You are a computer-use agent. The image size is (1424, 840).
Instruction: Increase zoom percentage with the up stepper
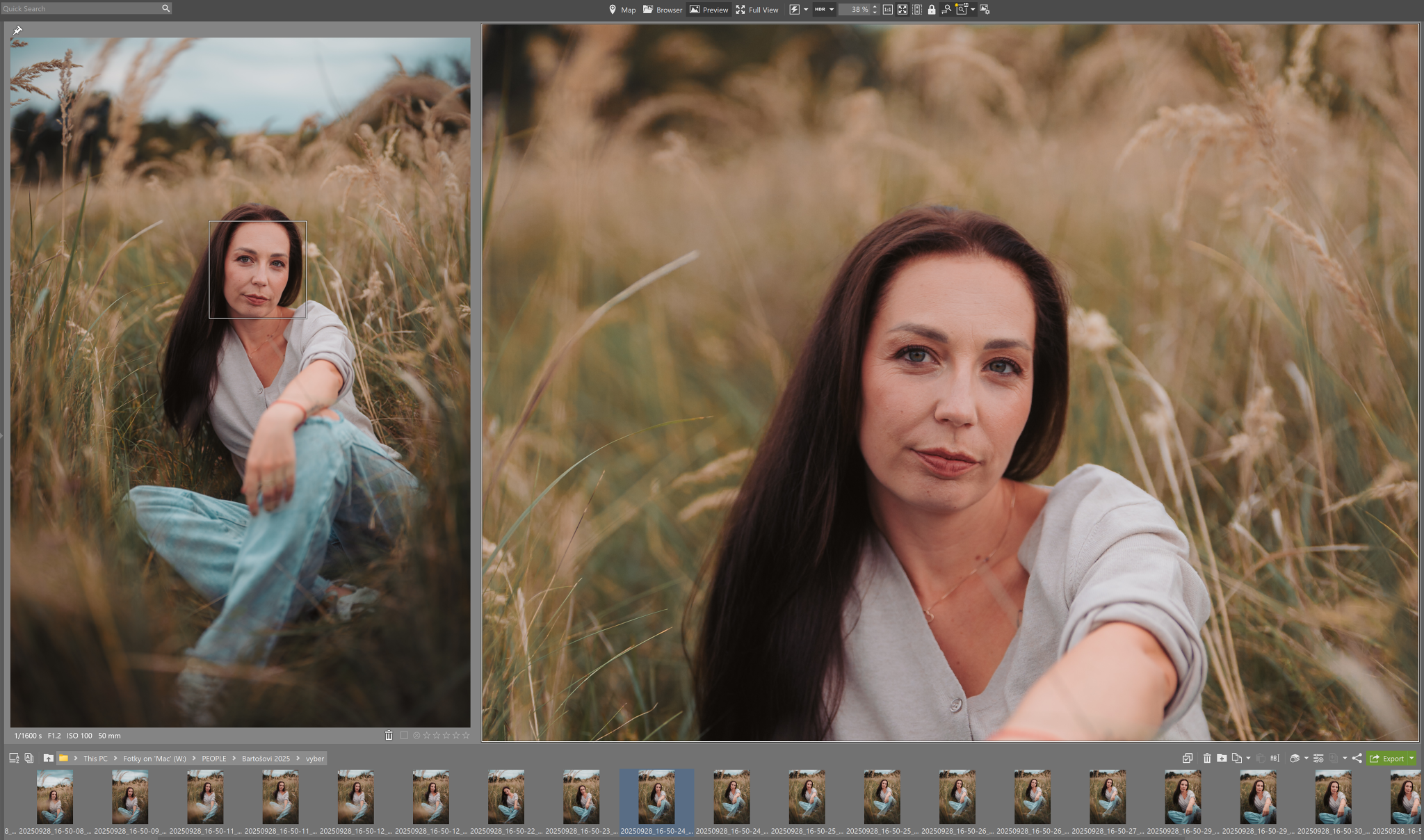[875, 7]
